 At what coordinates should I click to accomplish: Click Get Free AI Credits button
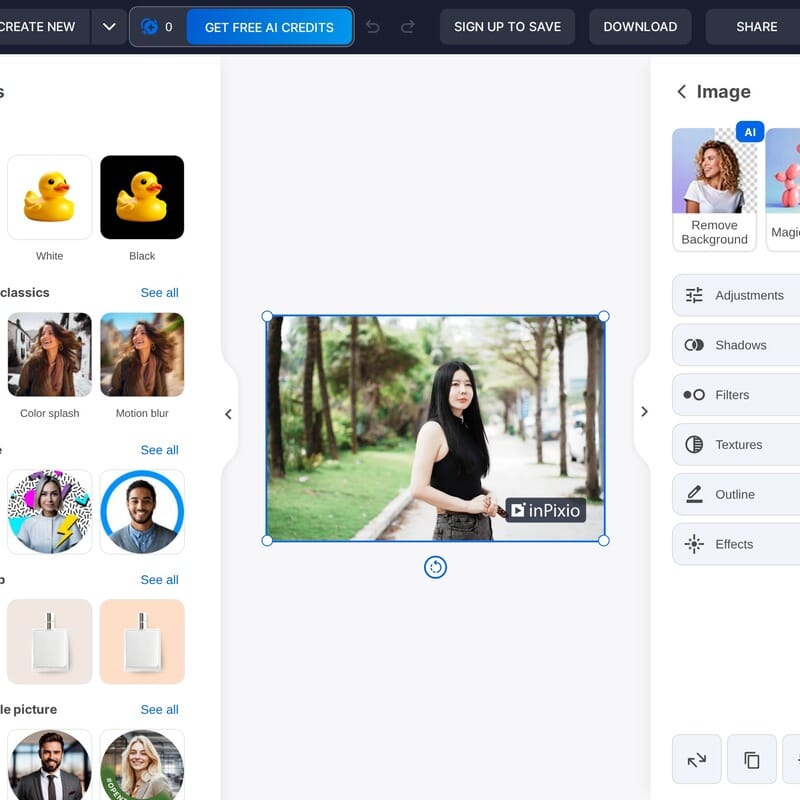tap(269, 27)
